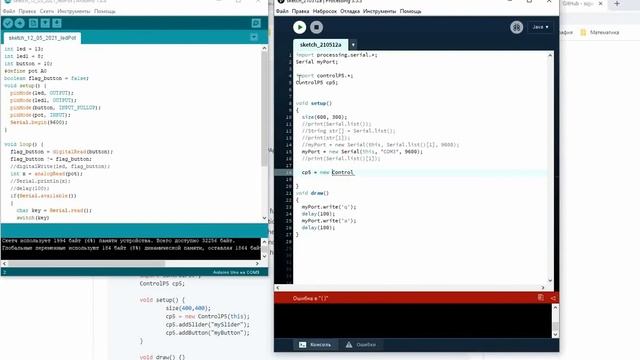
Task: Click 'cp5.addButton("myButton");' in the browser page
Action: pyautogui.click(x=207, y=333)
